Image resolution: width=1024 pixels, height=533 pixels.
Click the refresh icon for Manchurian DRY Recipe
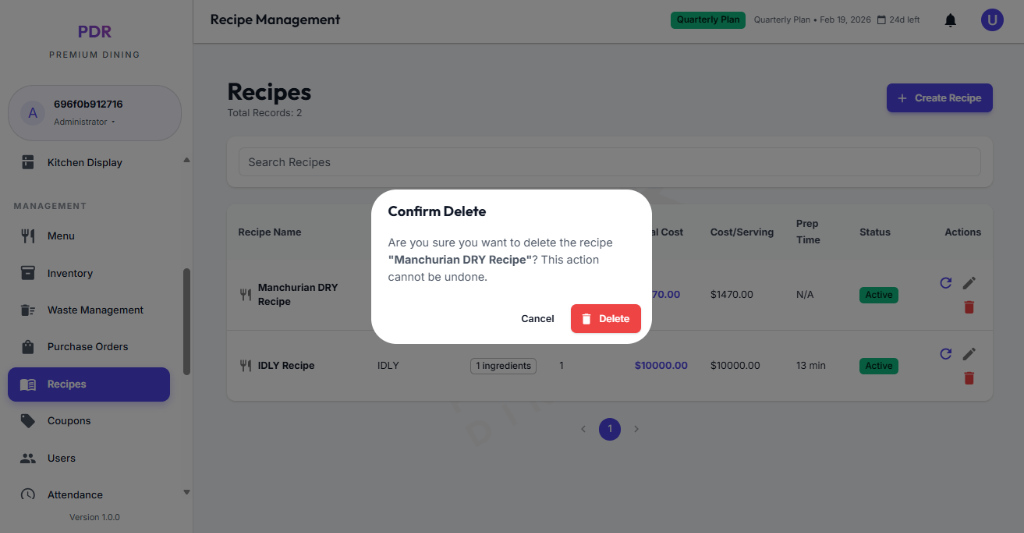click(946, 283)
